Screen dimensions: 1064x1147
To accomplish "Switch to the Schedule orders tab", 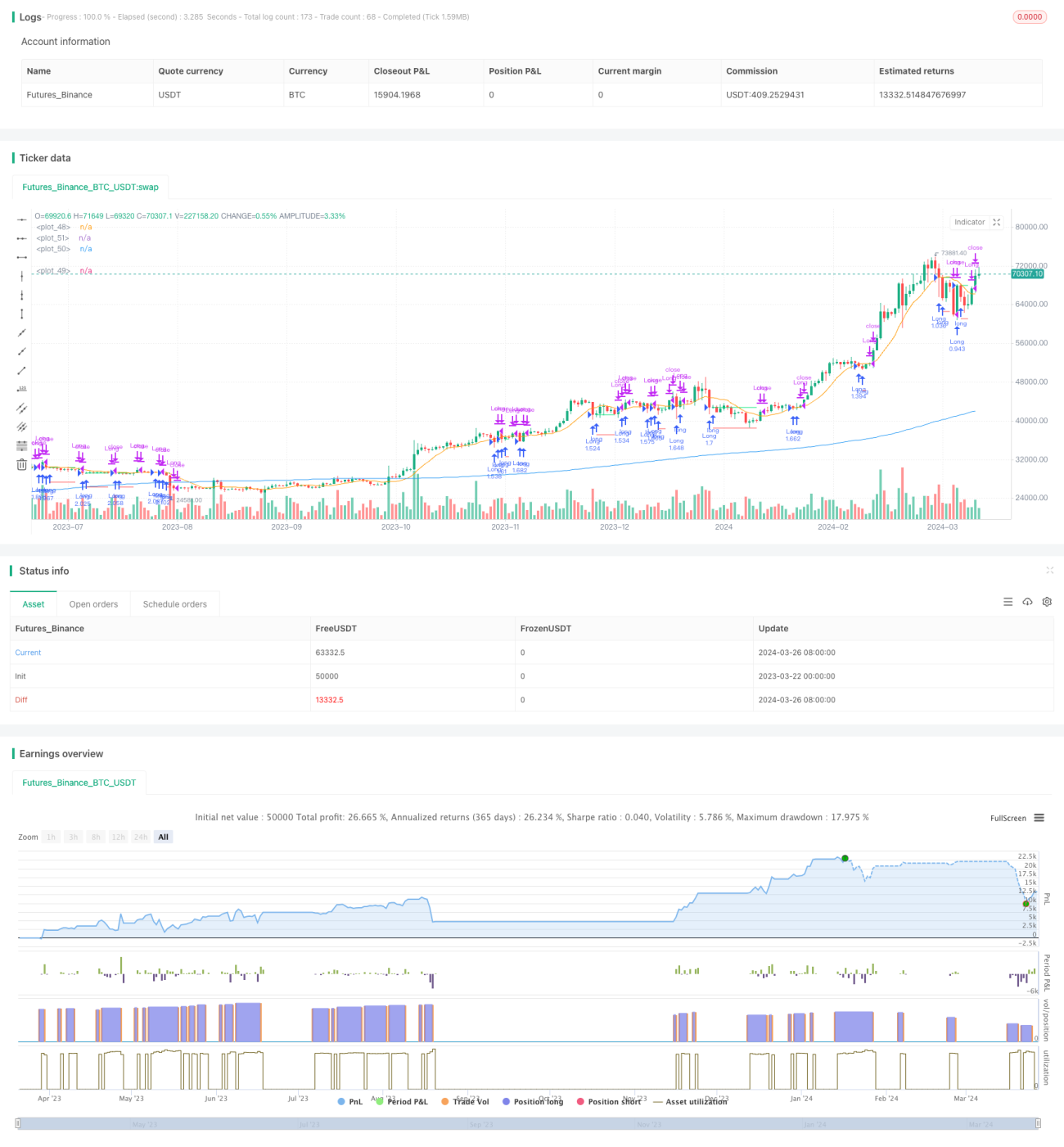I will 175,604.
